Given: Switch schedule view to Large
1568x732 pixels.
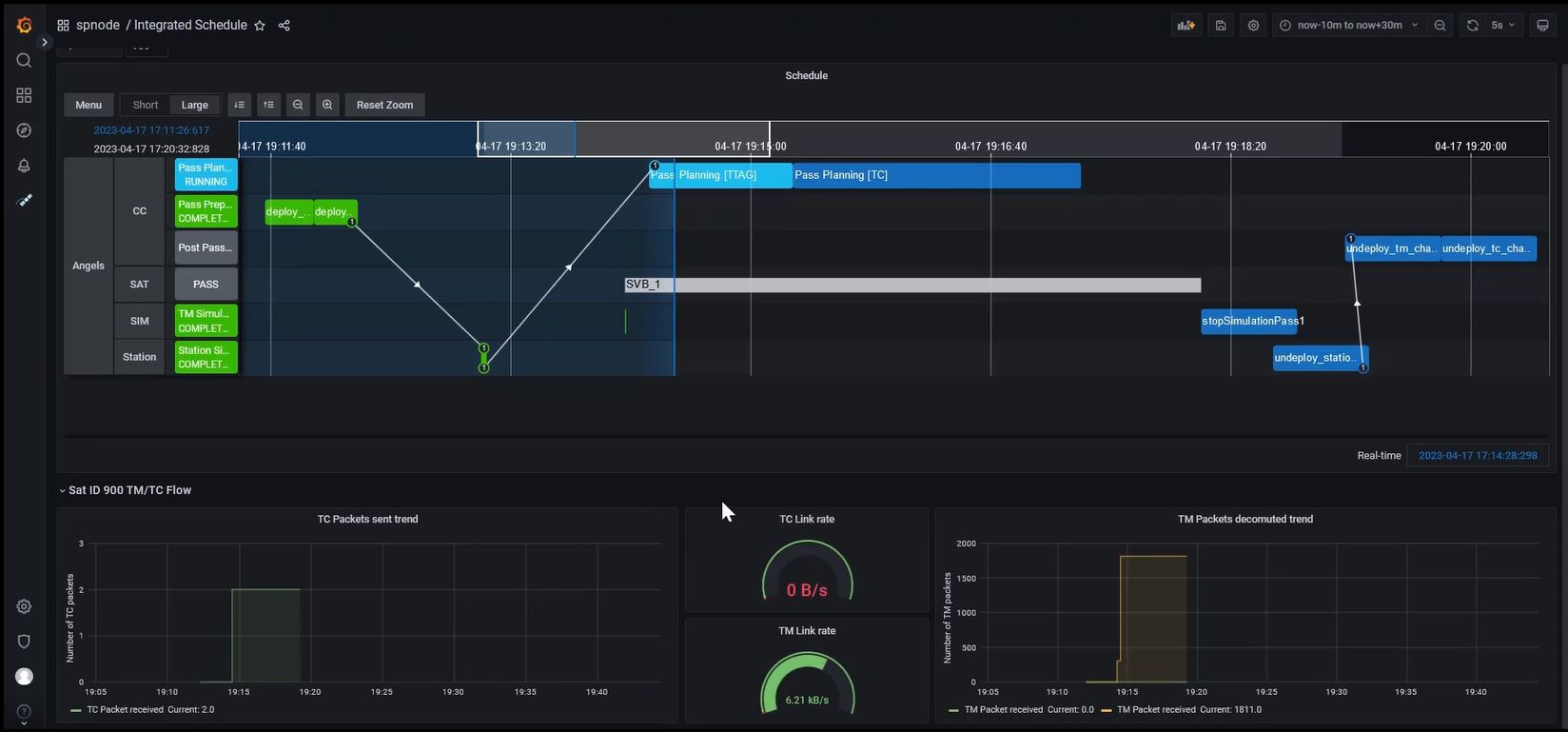Looking at the screenshot, I should (x=194, y=105).
